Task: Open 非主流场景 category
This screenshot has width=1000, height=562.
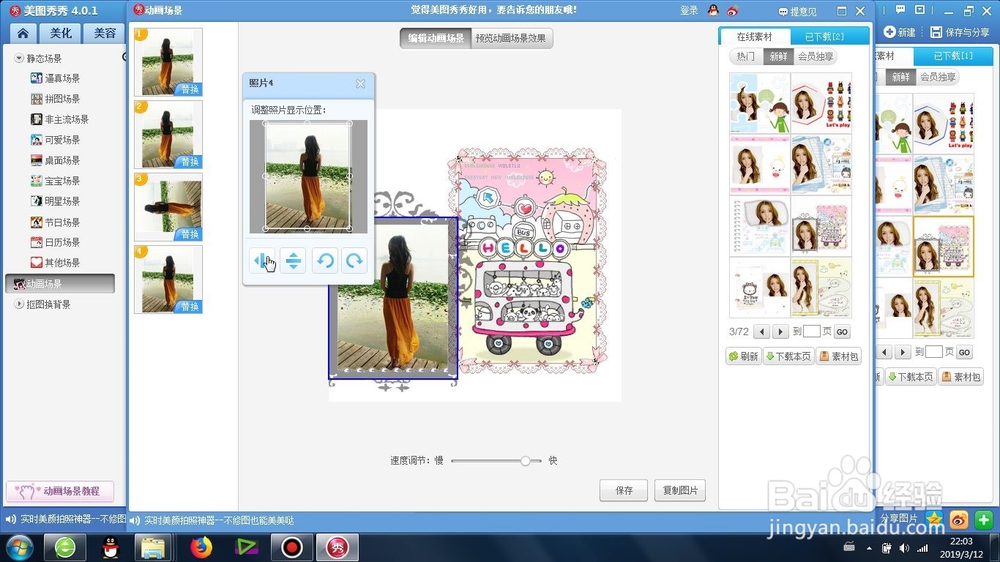Action: [60, 119]
